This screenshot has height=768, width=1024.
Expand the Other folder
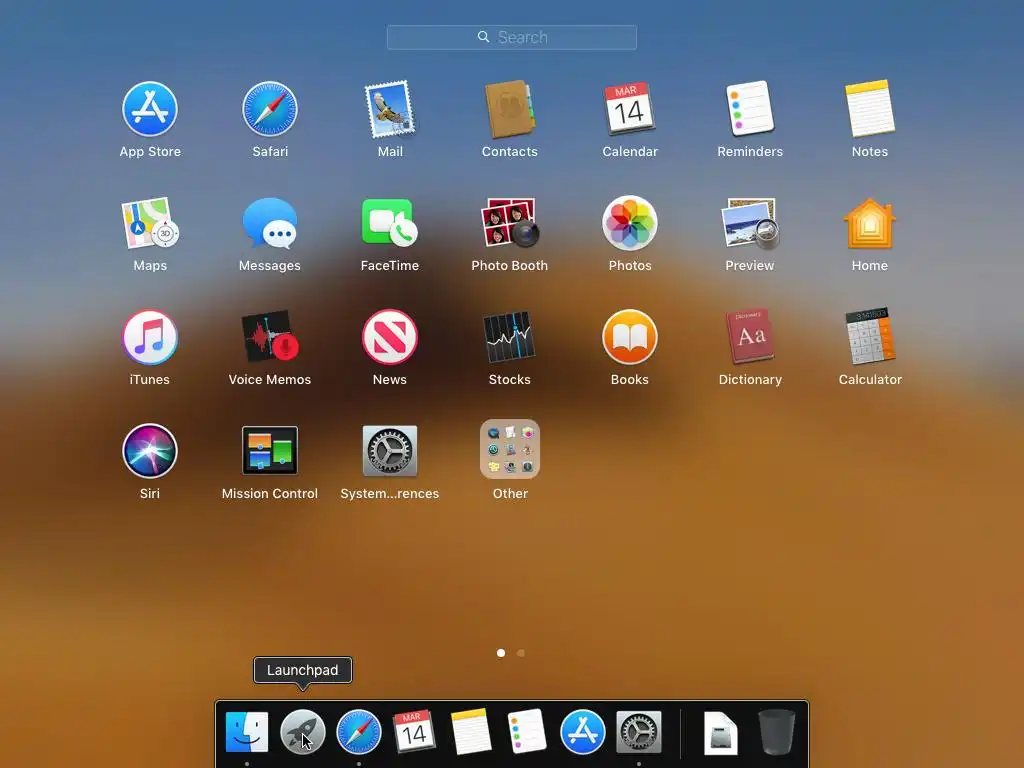(509, 449)
